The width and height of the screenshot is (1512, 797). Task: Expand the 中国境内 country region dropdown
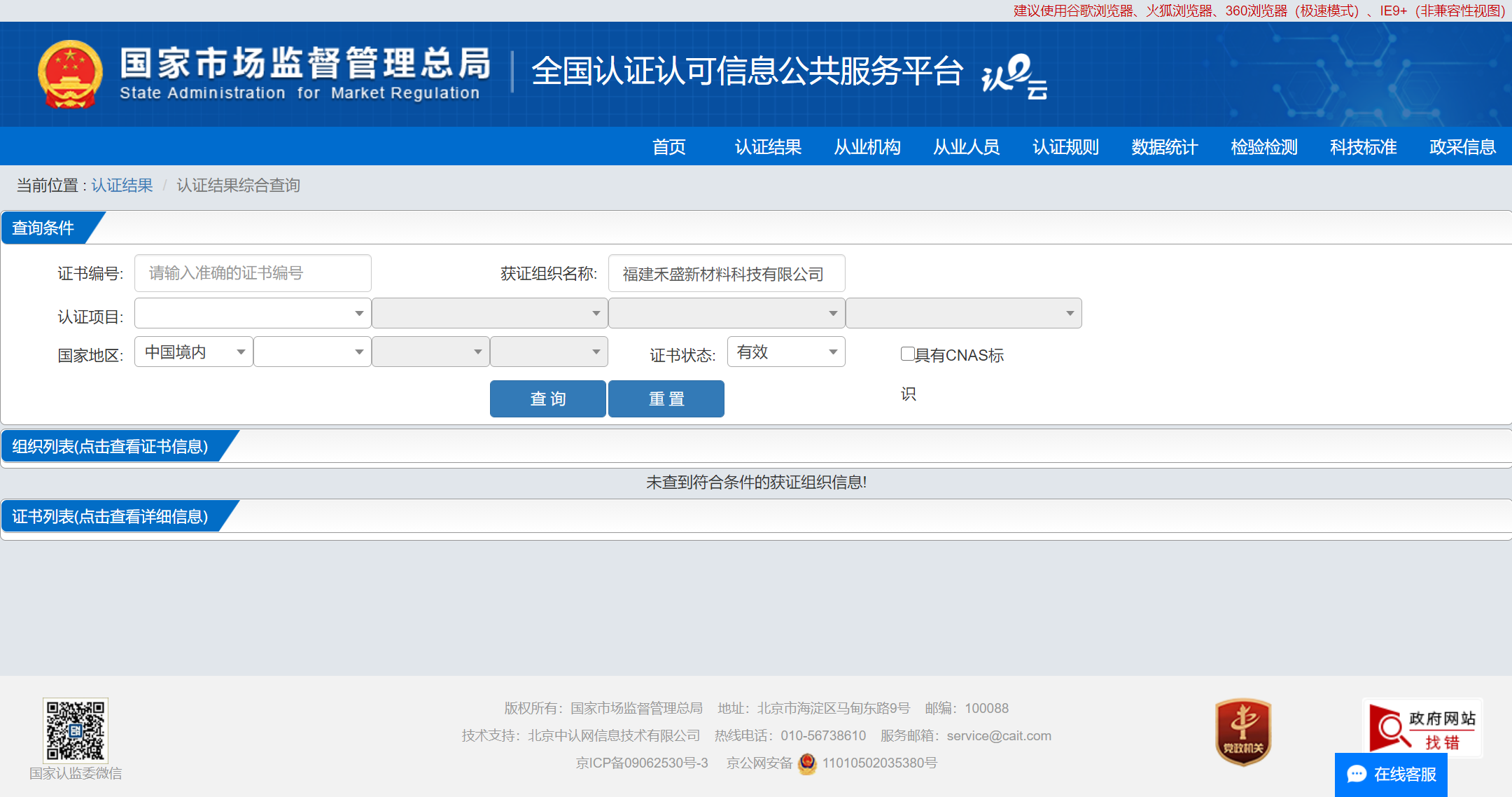(x=193, y=352)
